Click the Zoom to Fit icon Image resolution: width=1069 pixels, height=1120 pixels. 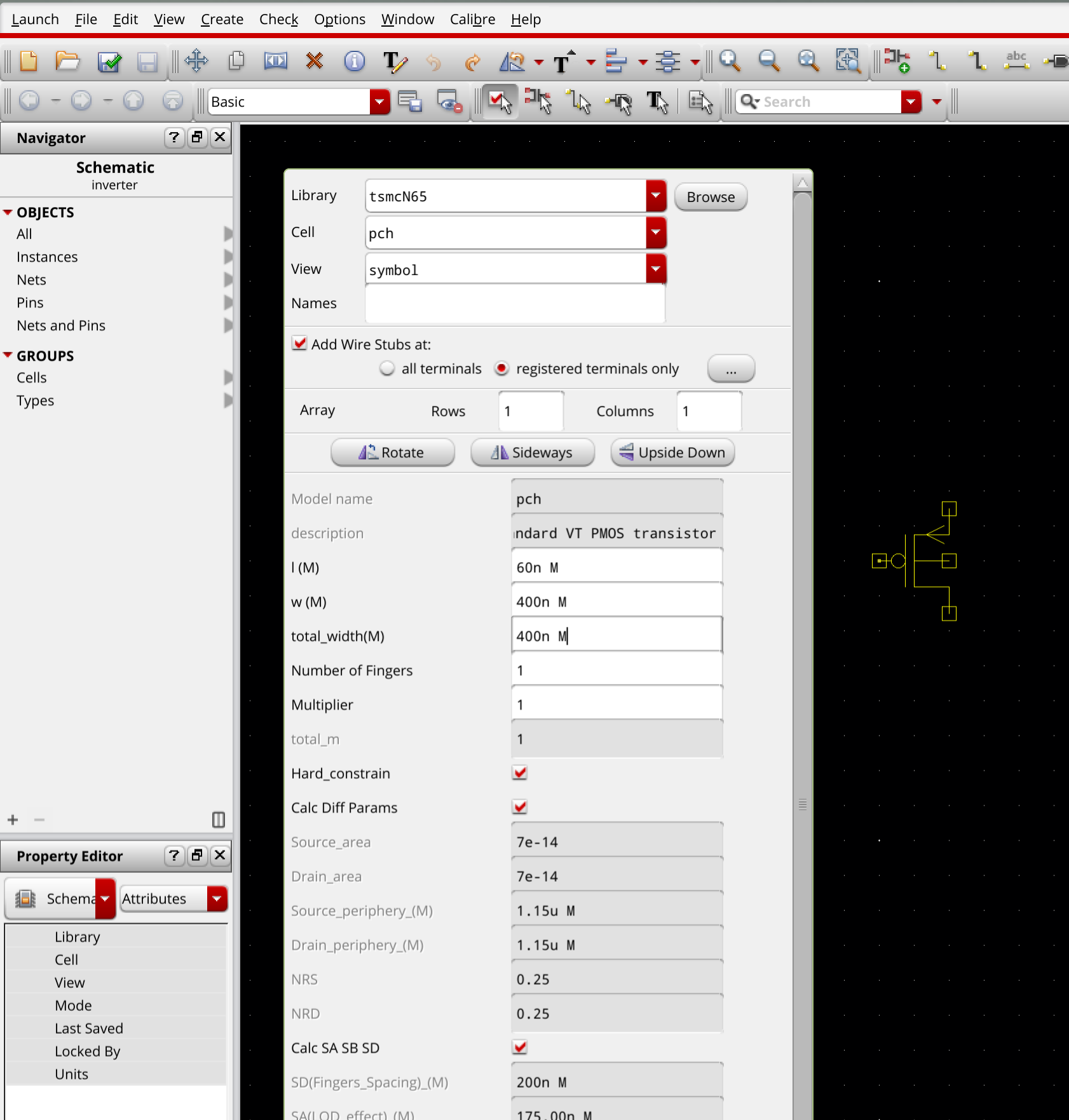point(808,61)
